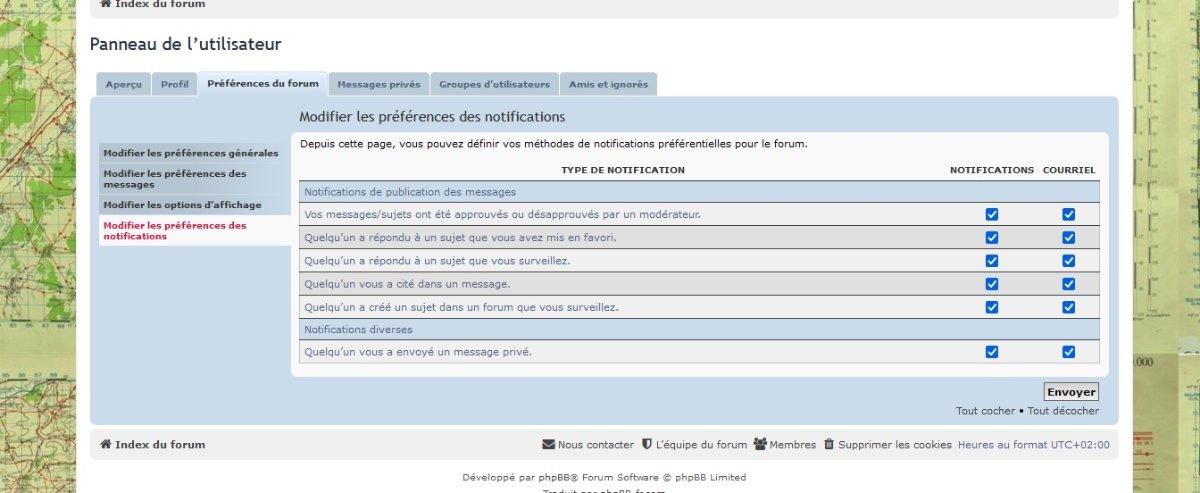Toggle Courriel for replies to watched topics

(1068, 261)
